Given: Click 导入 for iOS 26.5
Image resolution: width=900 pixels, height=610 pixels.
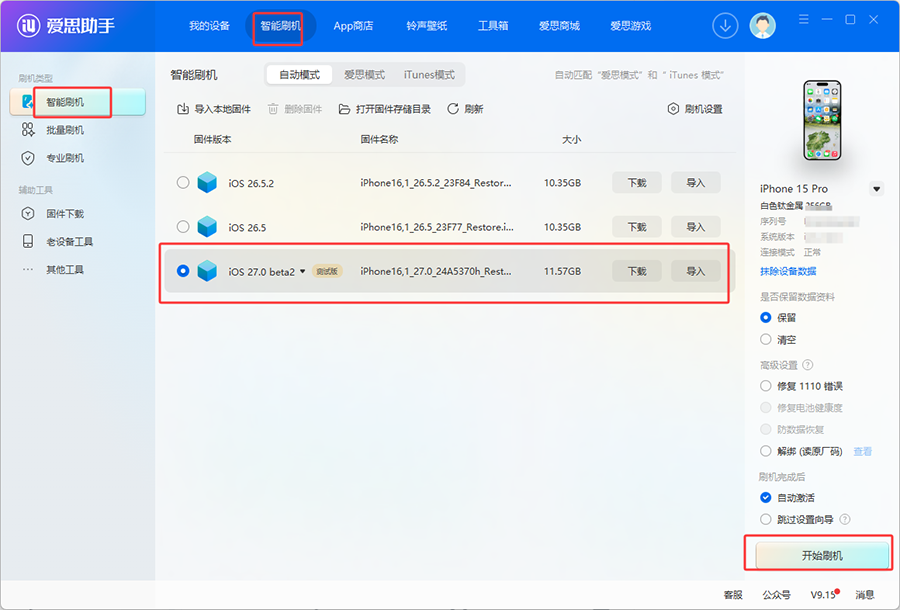Looking at the screenshot, I should tap(695, 227).
